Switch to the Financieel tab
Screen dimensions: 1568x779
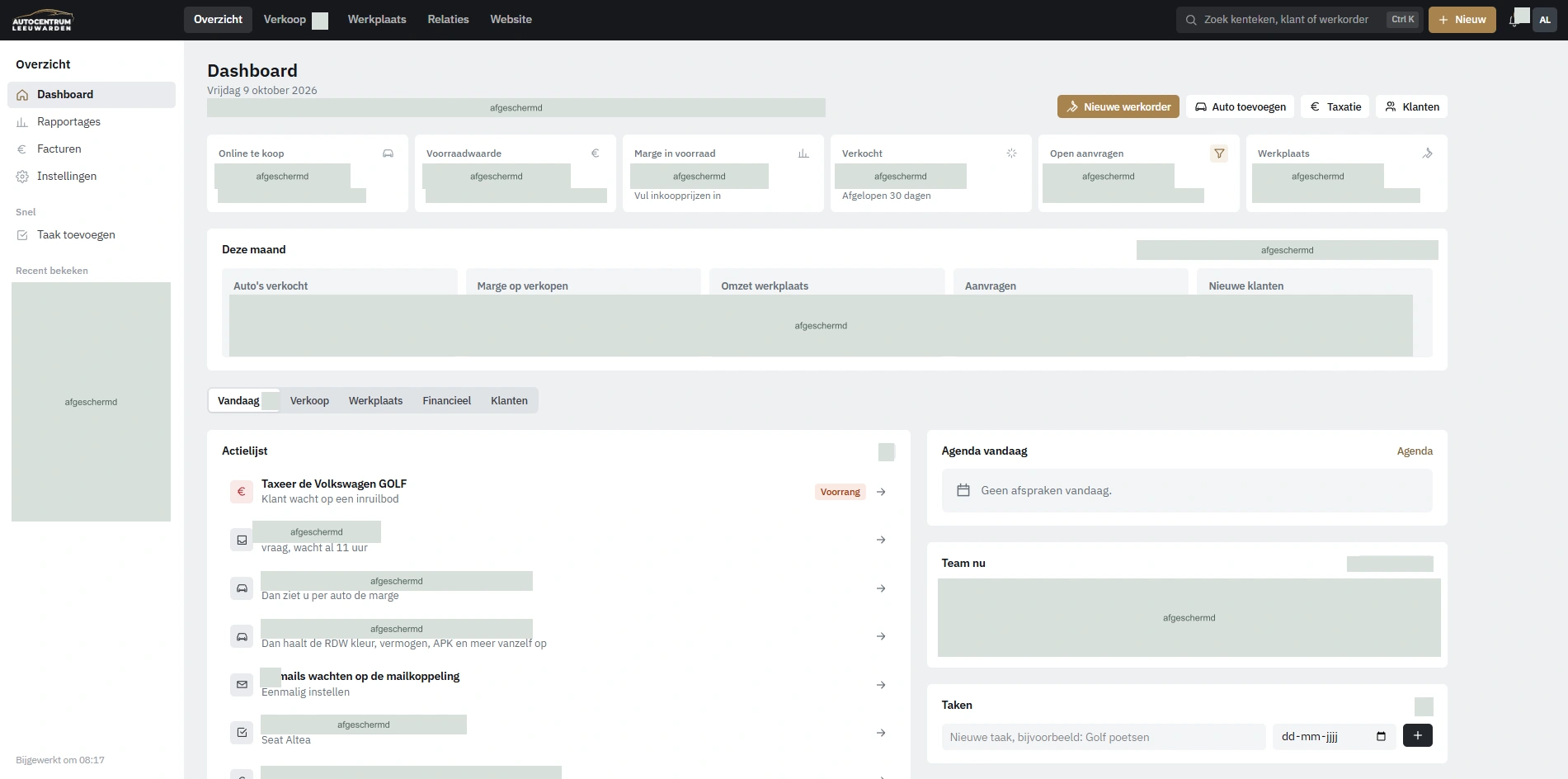pyautogui.click(x=446, y=401)
